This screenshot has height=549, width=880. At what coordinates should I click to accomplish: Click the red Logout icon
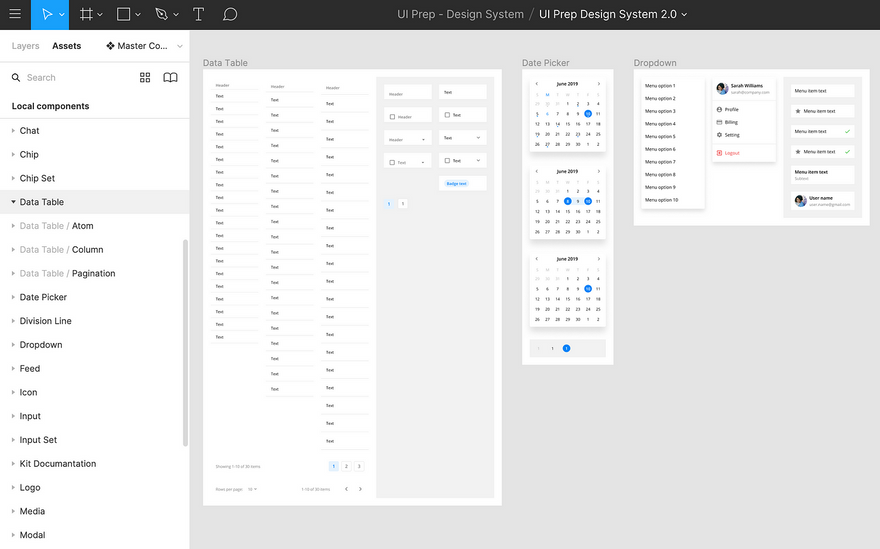[x=719, y=153]
